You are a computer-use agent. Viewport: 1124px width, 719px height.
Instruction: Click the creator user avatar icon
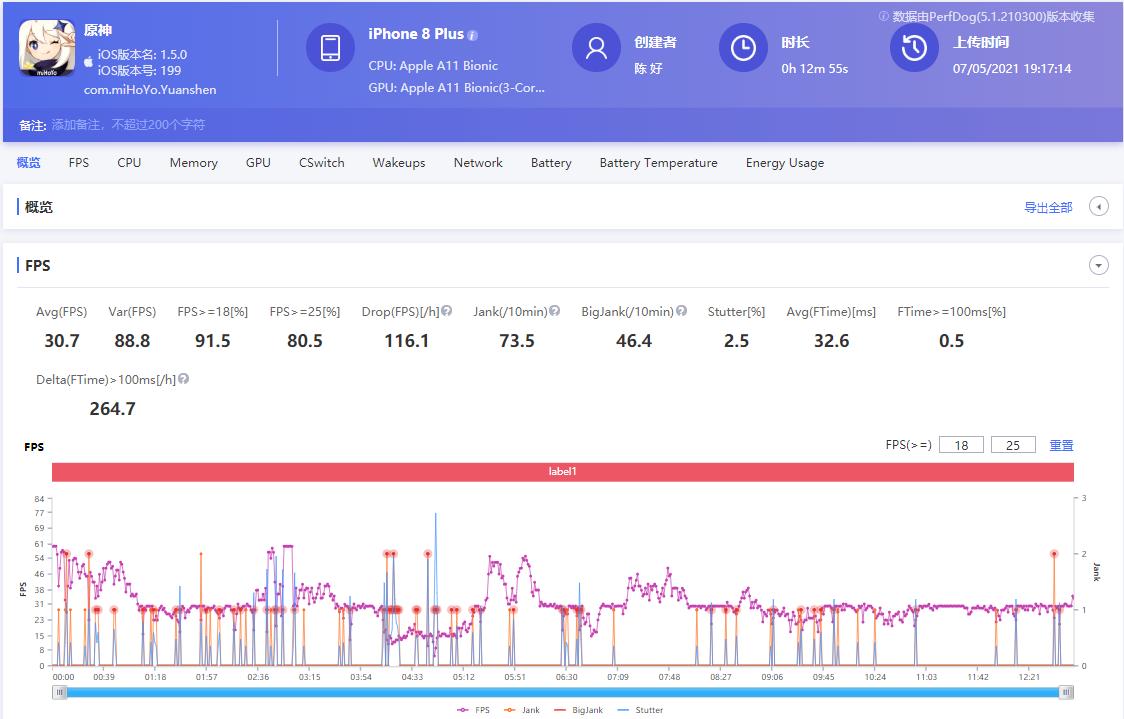pos(596,48)
